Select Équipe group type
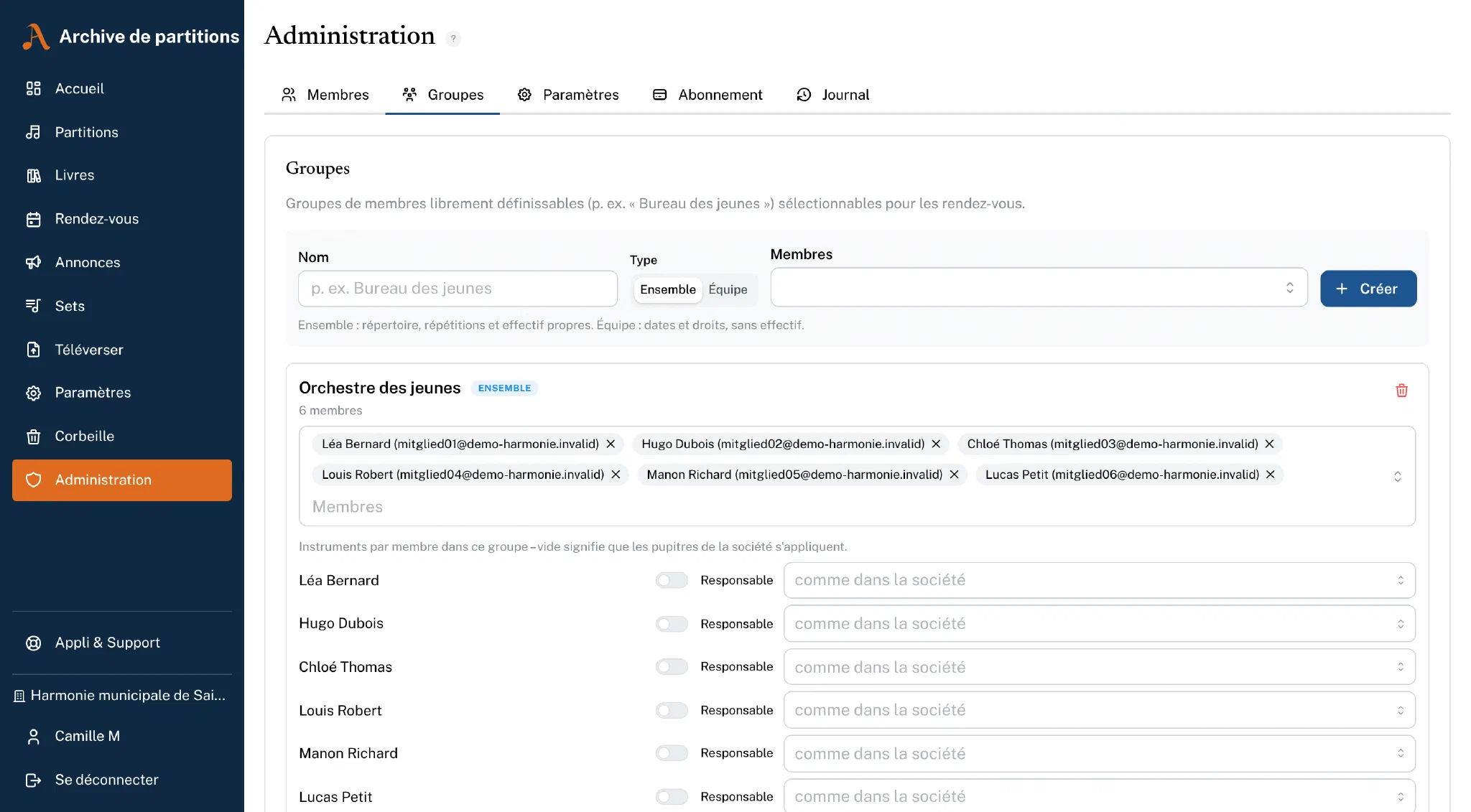The width and height of the screenshot is (1471, 812). (x=728, y=289)
